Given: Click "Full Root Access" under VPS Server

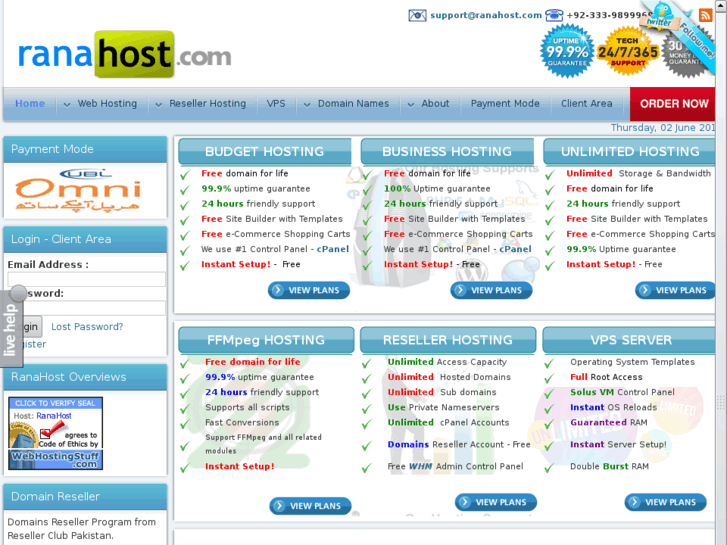Looking at the screenshot, I should pos(606,377).
